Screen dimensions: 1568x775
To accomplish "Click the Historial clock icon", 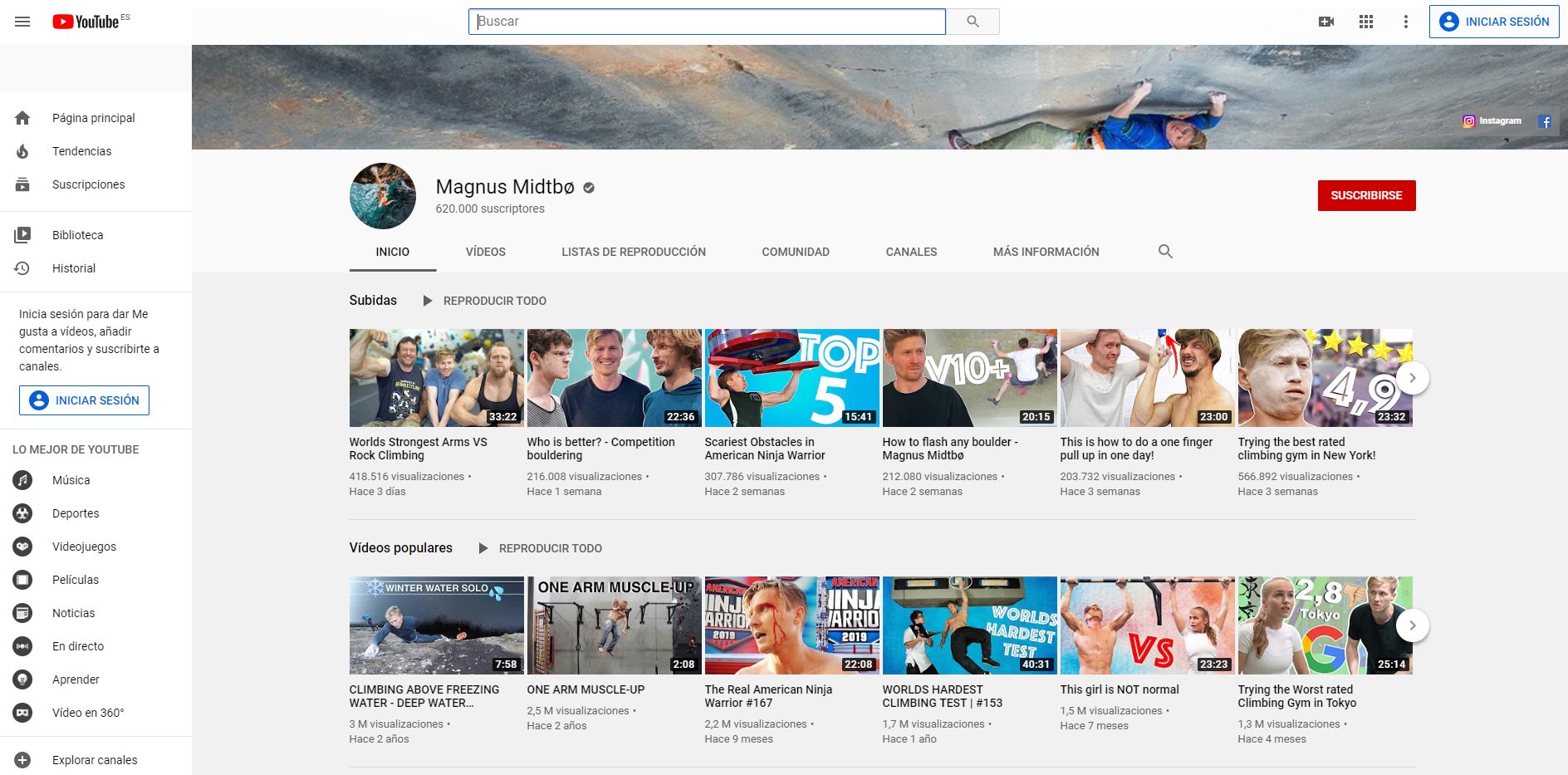I will 22,268.
